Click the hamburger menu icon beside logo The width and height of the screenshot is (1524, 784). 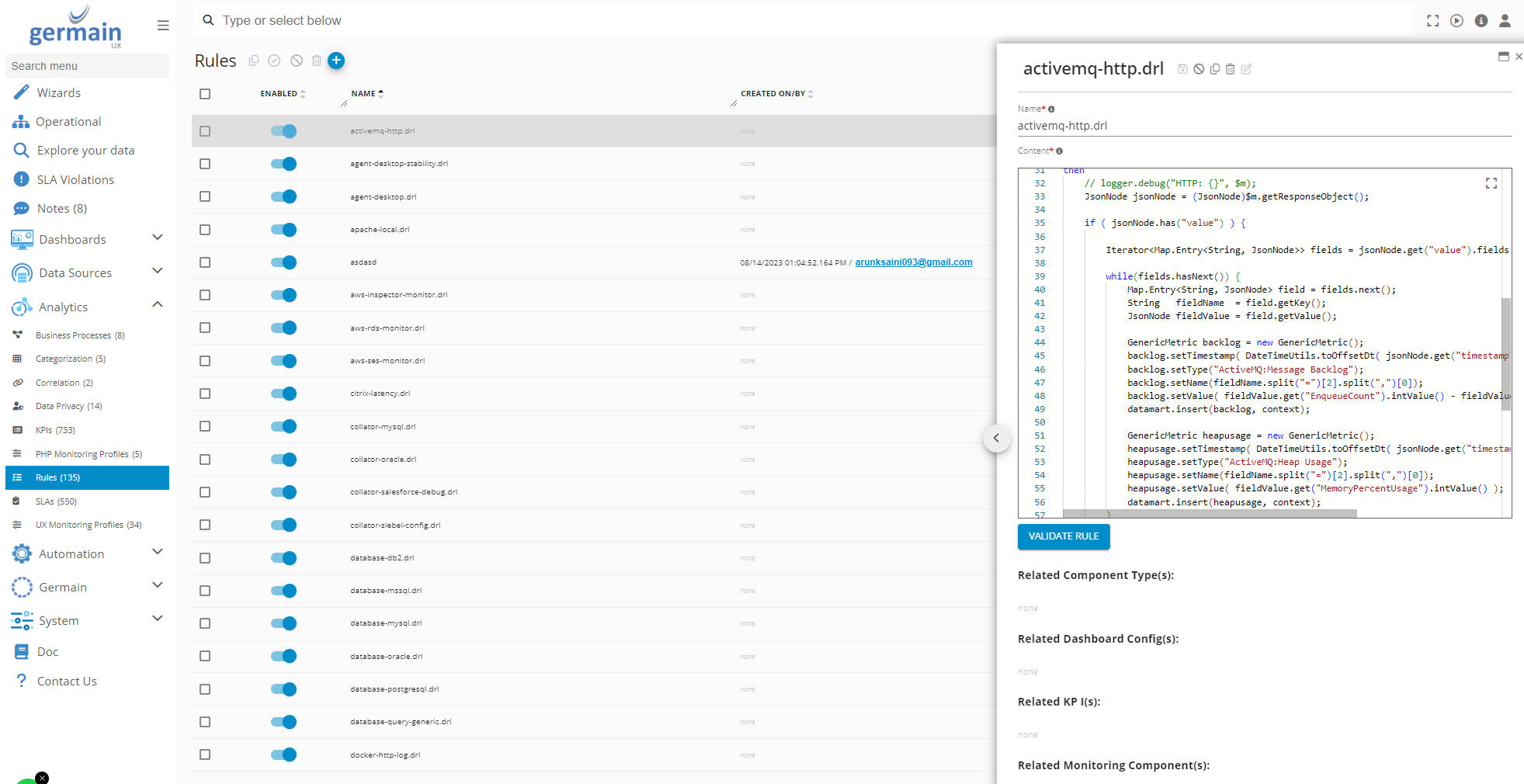163,26
